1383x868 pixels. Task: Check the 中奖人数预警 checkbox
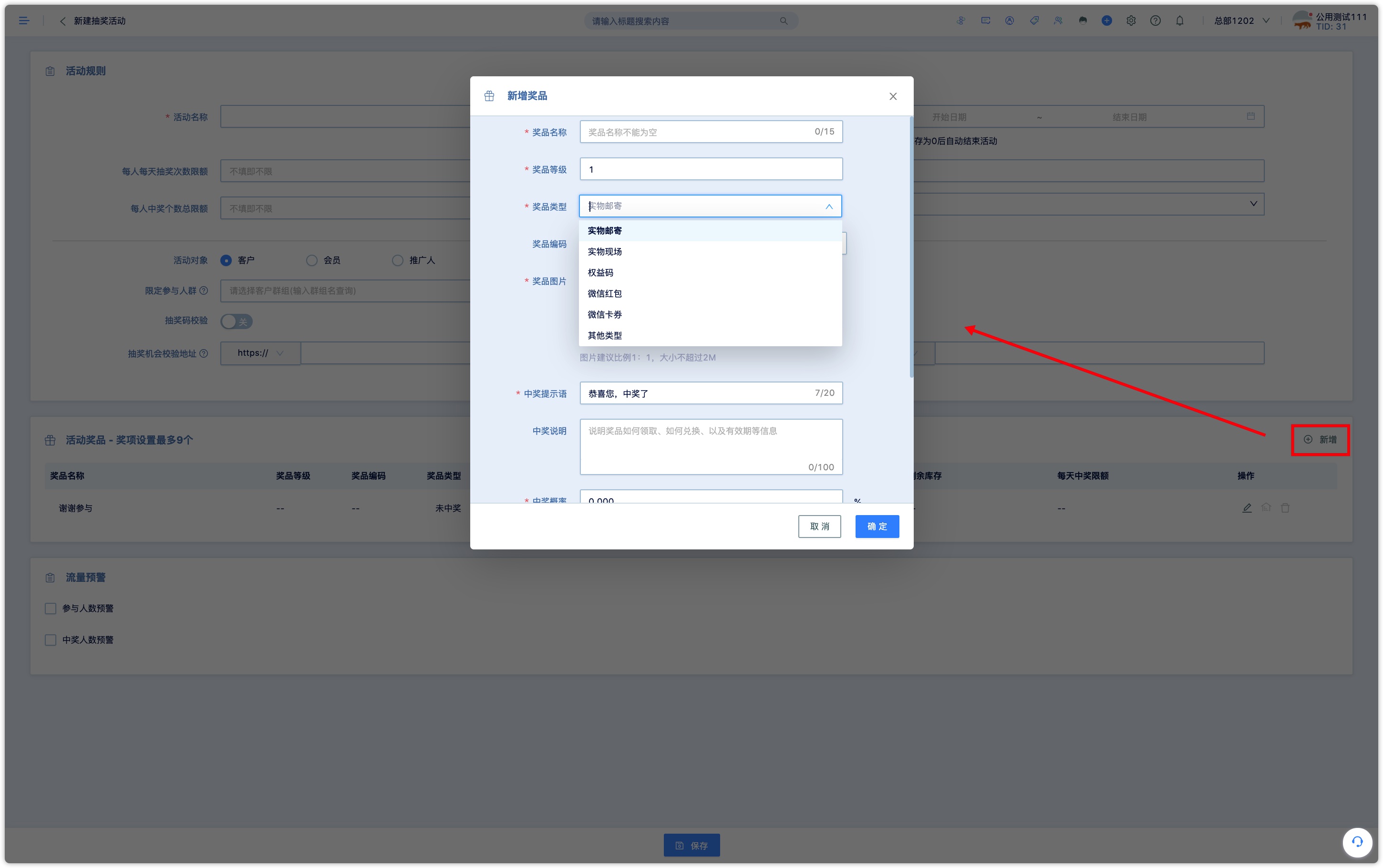click(51, 640)
